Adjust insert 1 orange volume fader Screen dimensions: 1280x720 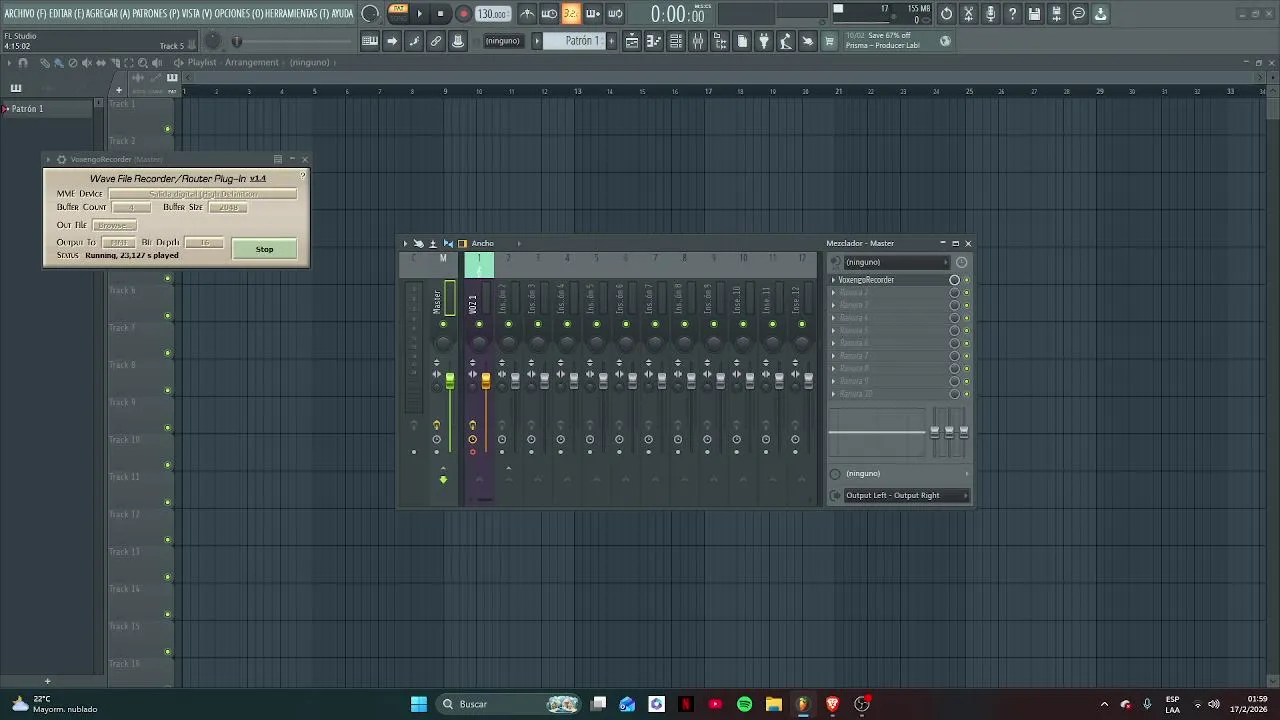click(x=486, y=381)
